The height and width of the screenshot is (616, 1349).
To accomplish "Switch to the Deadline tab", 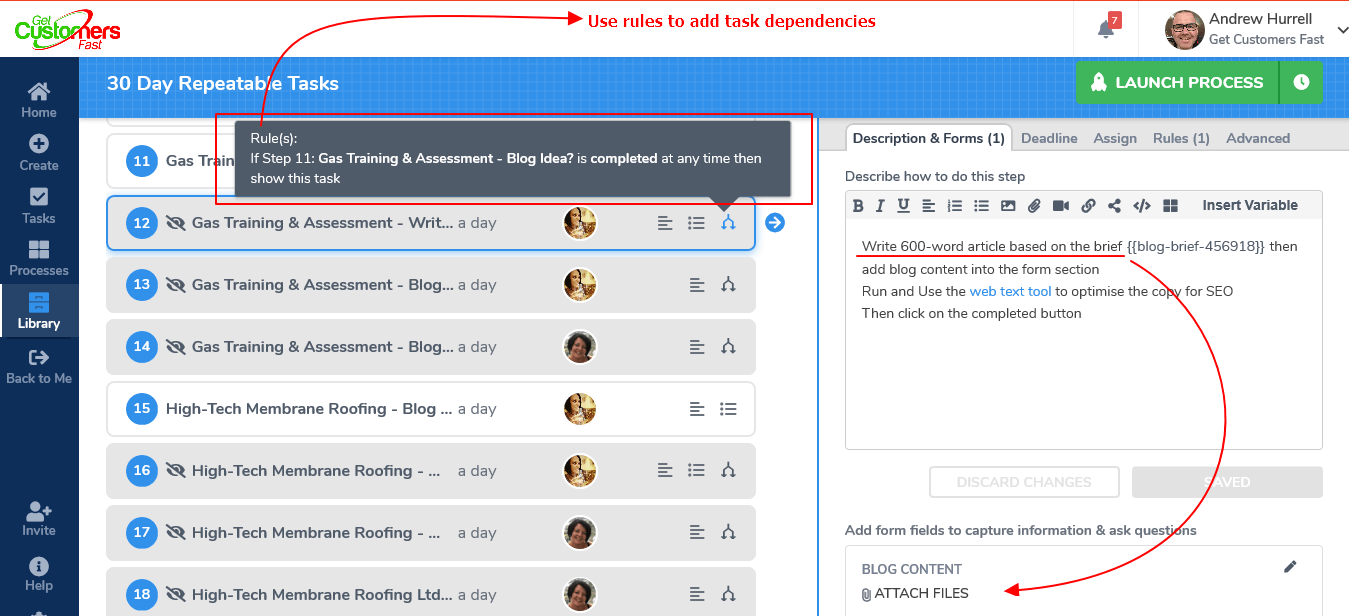I will [1049, 138].
